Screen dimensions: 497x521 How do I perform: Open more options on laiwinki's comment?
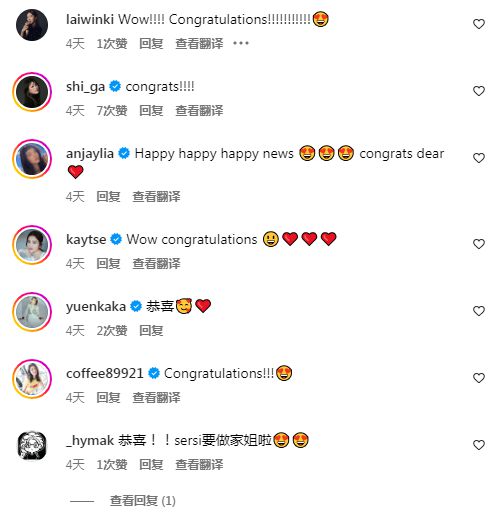pos(241,43)
